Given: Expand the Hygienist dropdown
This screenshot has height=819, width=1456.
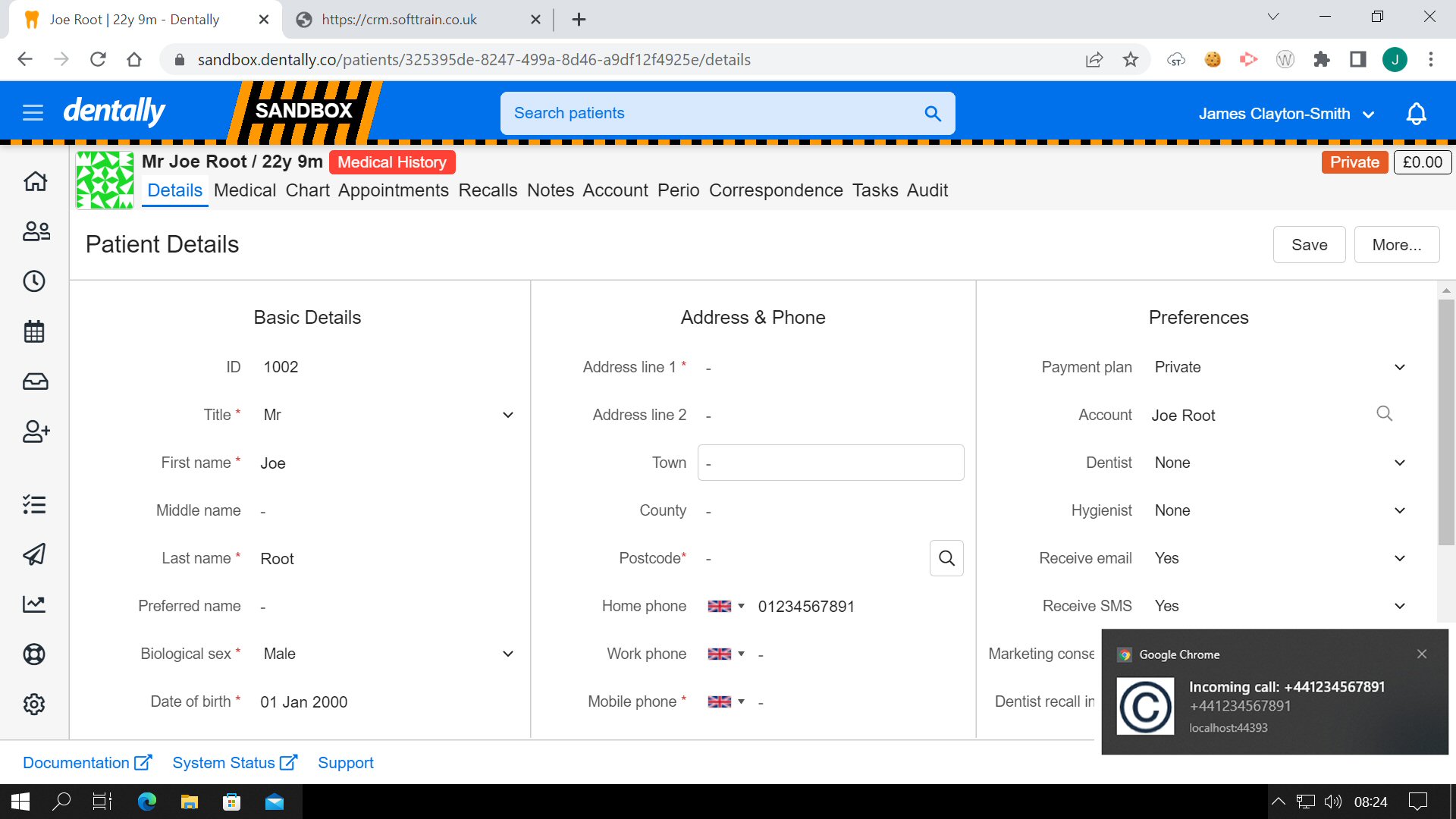Looking at the screenshot, I should tap(1280, 510).
